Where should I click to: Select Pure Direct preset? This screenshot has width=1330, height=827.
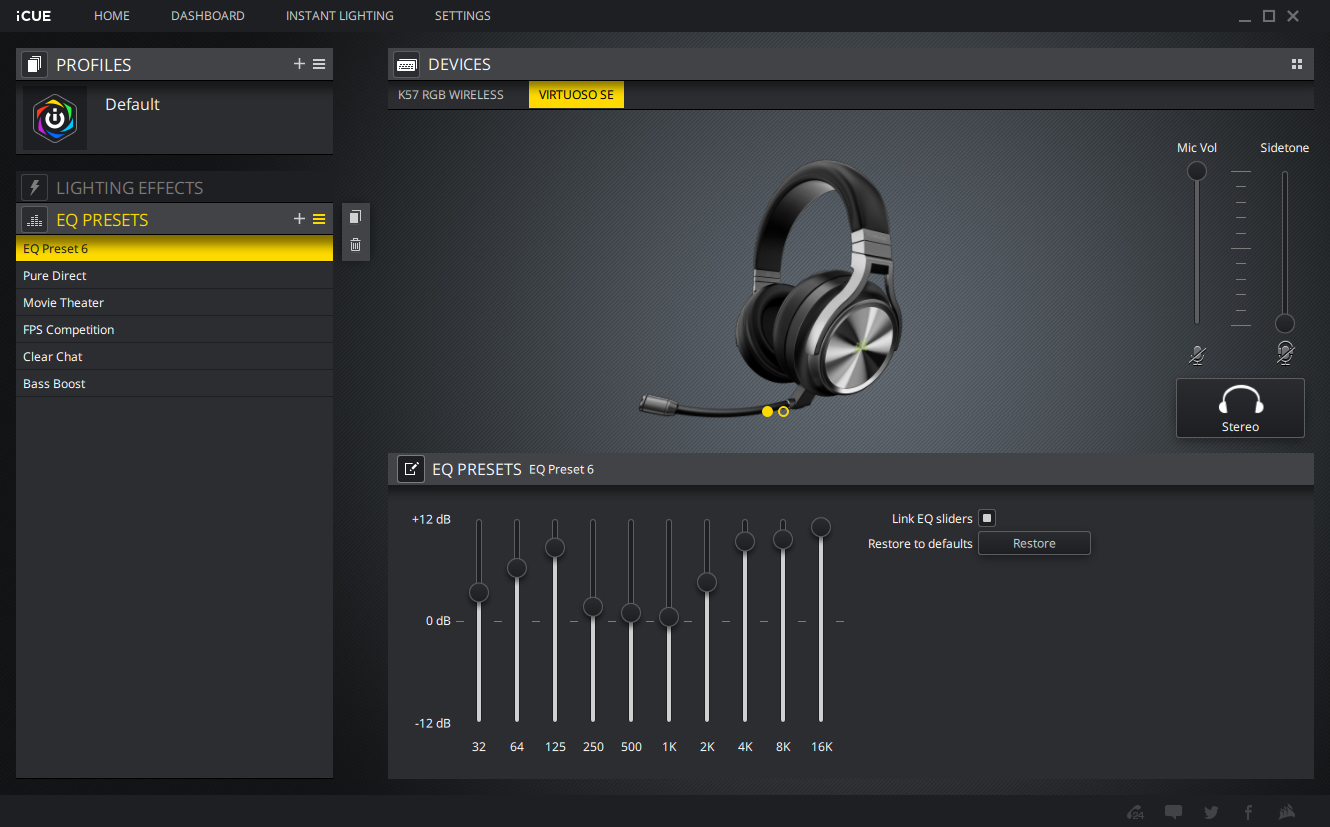coord(175,275)
